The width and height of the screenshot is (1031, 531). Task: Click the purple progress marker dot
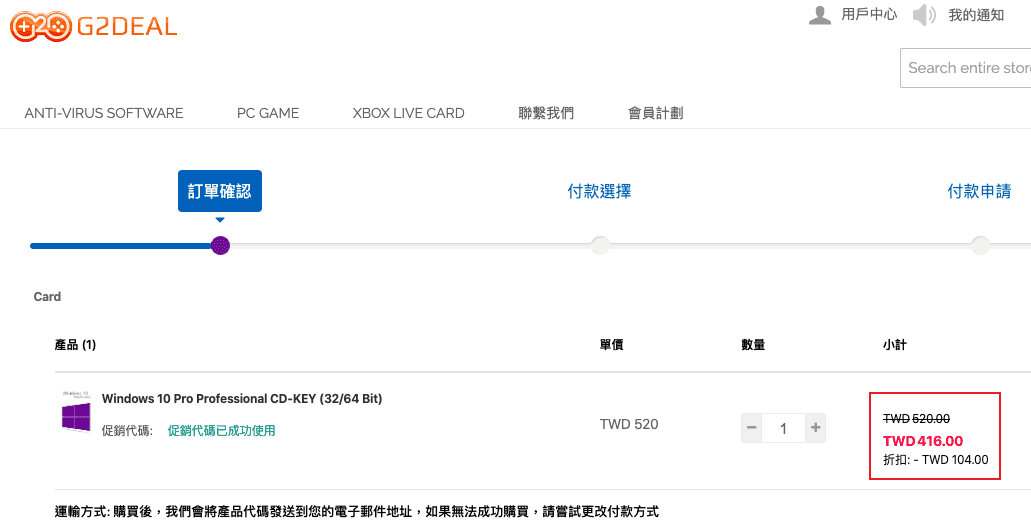click(221, 245)
